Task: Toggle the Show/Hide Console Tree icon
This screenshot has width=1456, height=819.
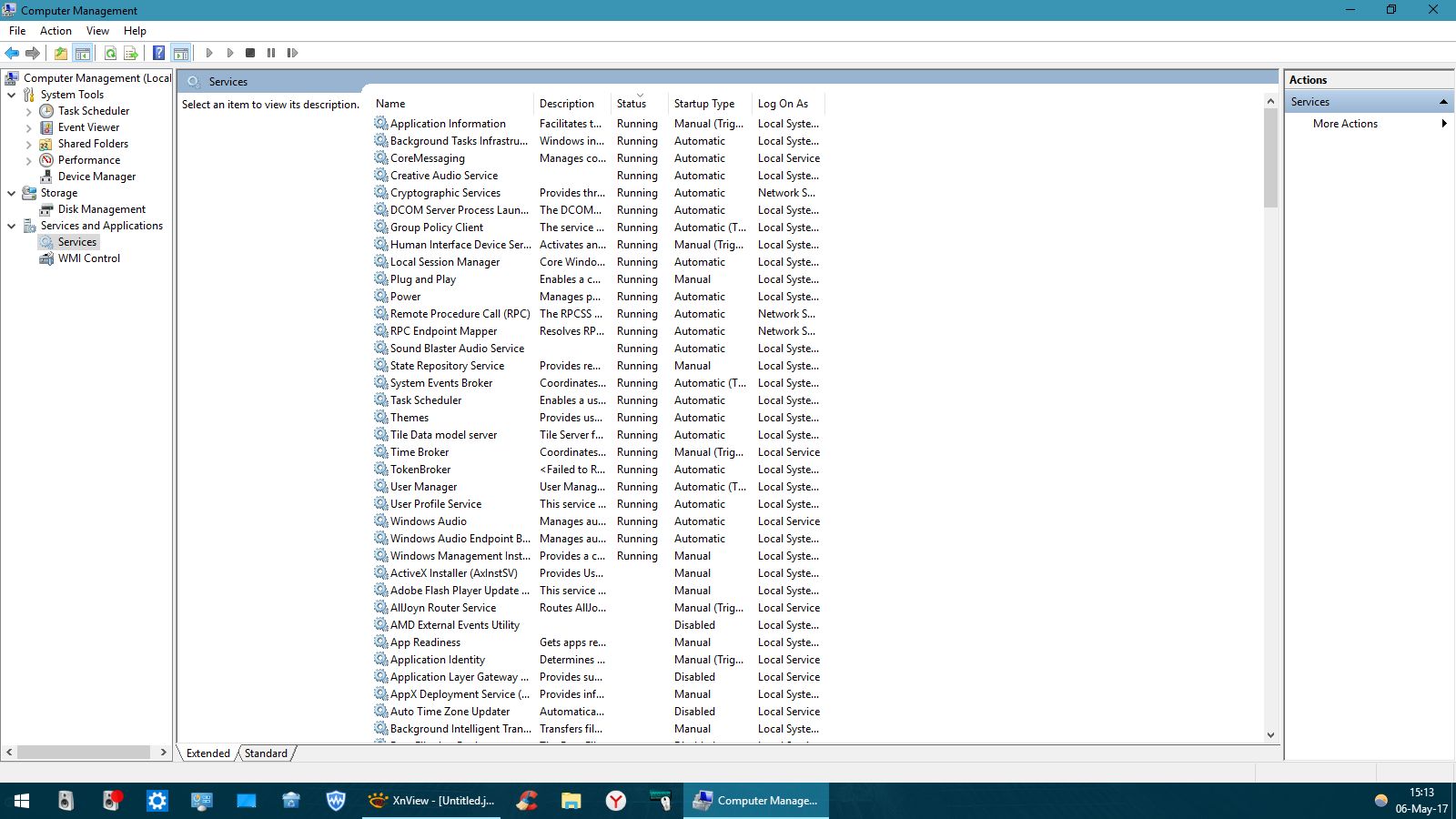Action: click(x=83, y=53)
